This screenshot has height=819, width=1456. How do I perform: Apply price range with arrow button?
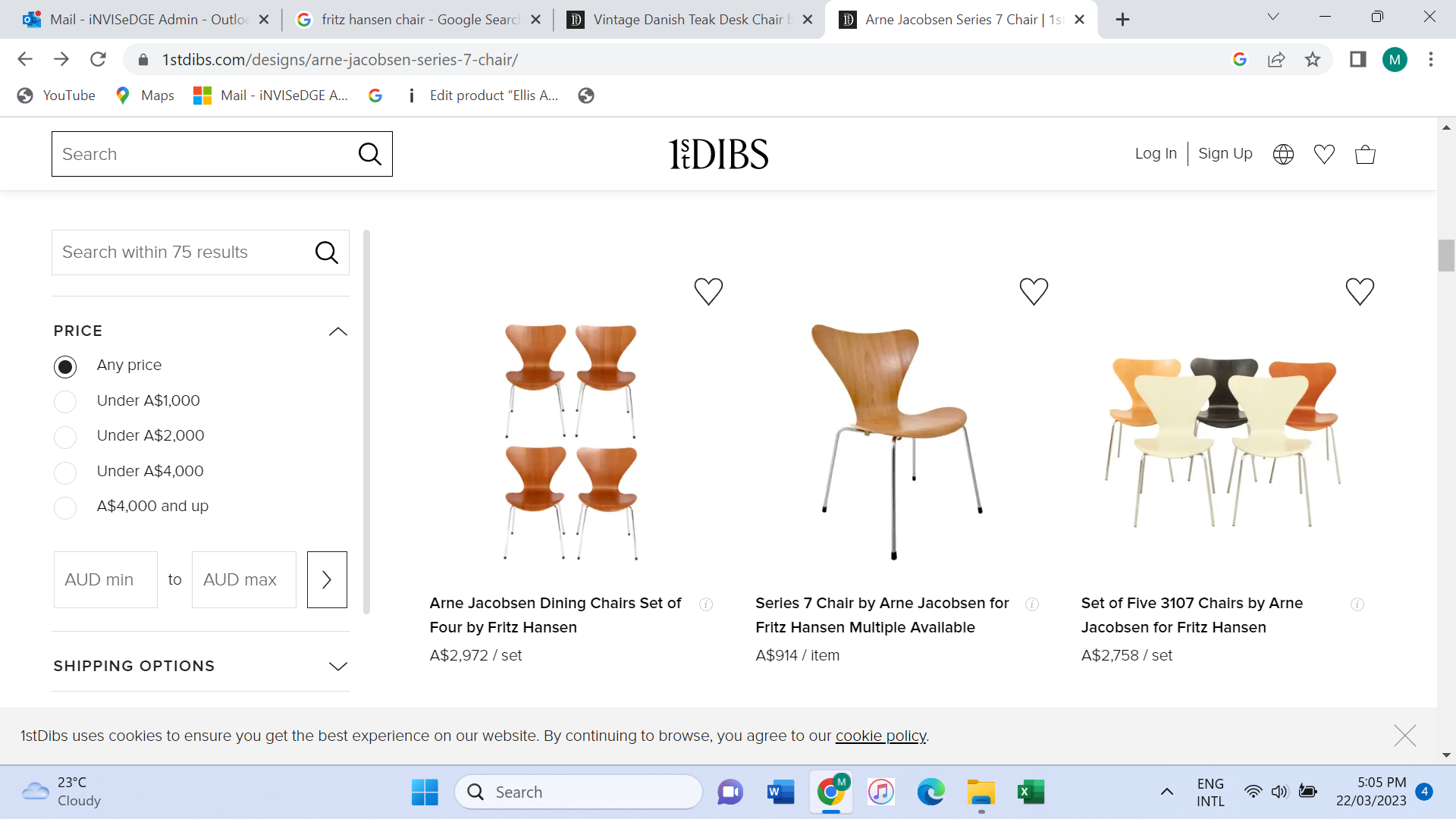click(x=327, y=579)
